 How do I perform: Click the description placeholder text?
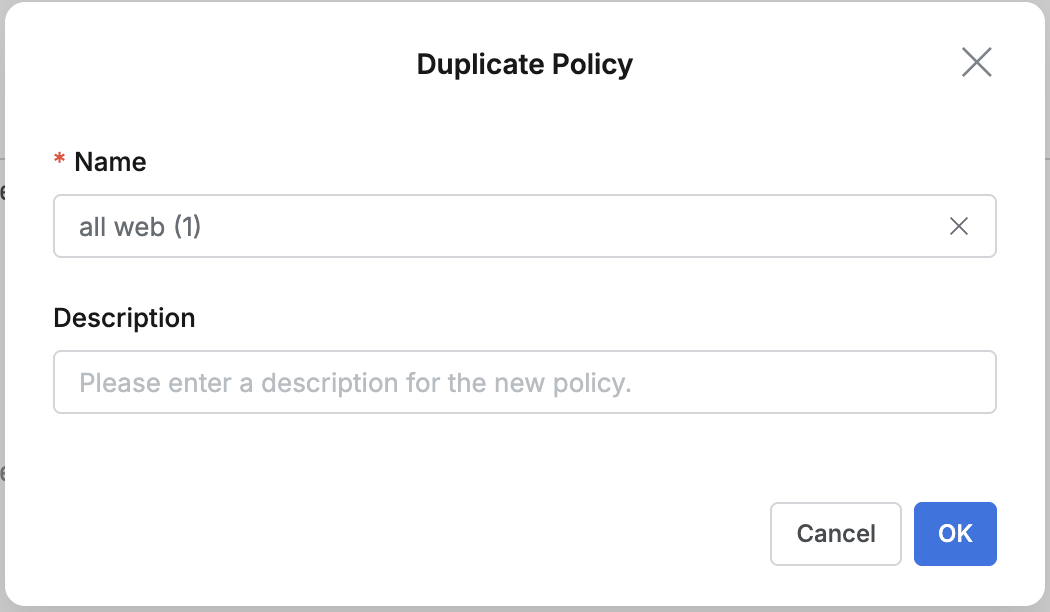point(355,383)
